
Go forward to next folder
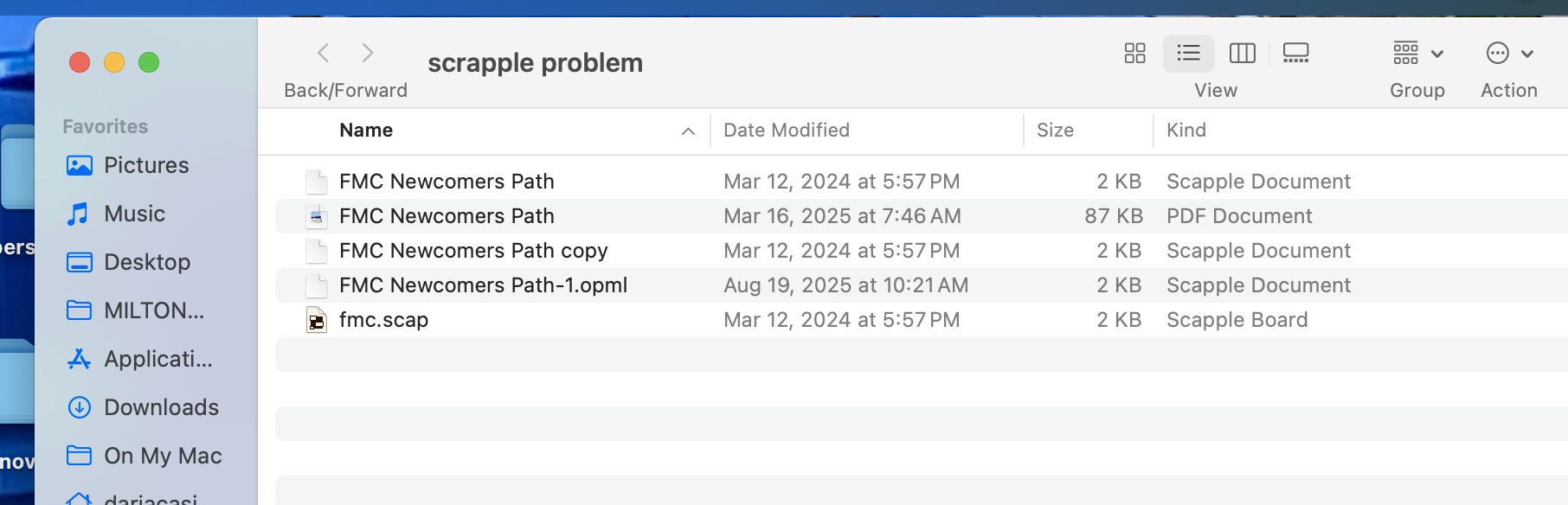pyautogui.click(x=368, y=54)
